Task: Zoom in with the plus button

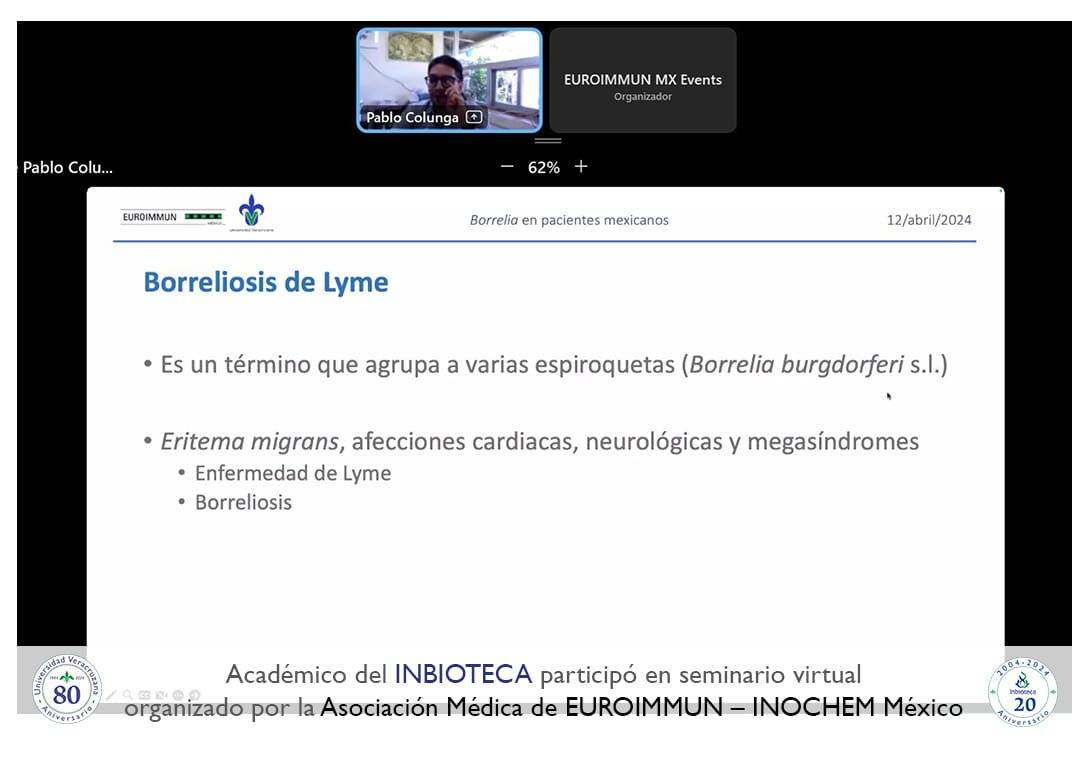Action: tap(581, 167)
